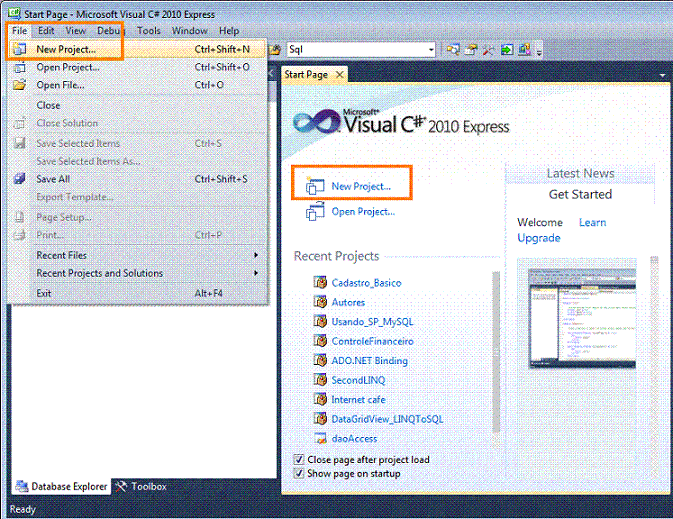Click the Find in Files icon left of Sql box

[x=275, y=50]
